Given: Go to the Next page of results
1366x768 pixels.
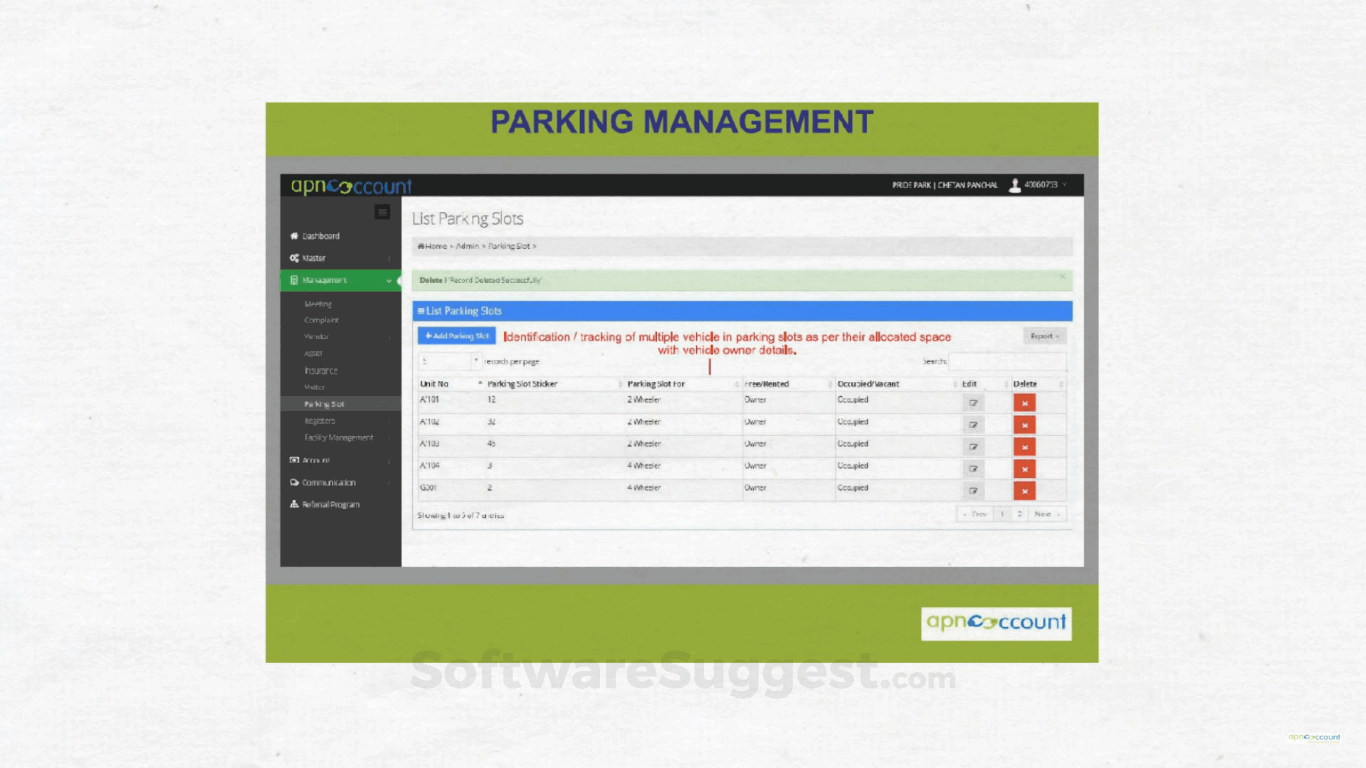Looking at the screenshot, I should pyautogui.click(x=1045, y=514).
